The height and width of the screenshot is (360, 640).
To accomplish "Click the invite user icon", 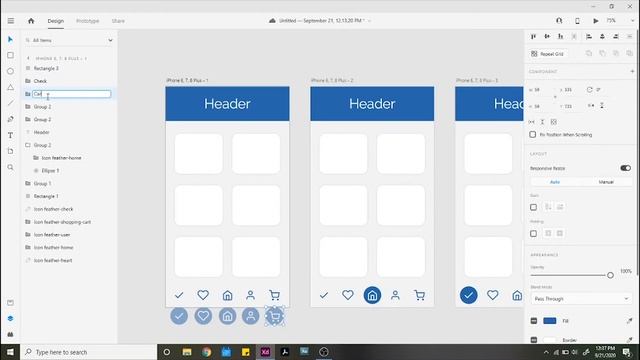I will tap(559, 20).
